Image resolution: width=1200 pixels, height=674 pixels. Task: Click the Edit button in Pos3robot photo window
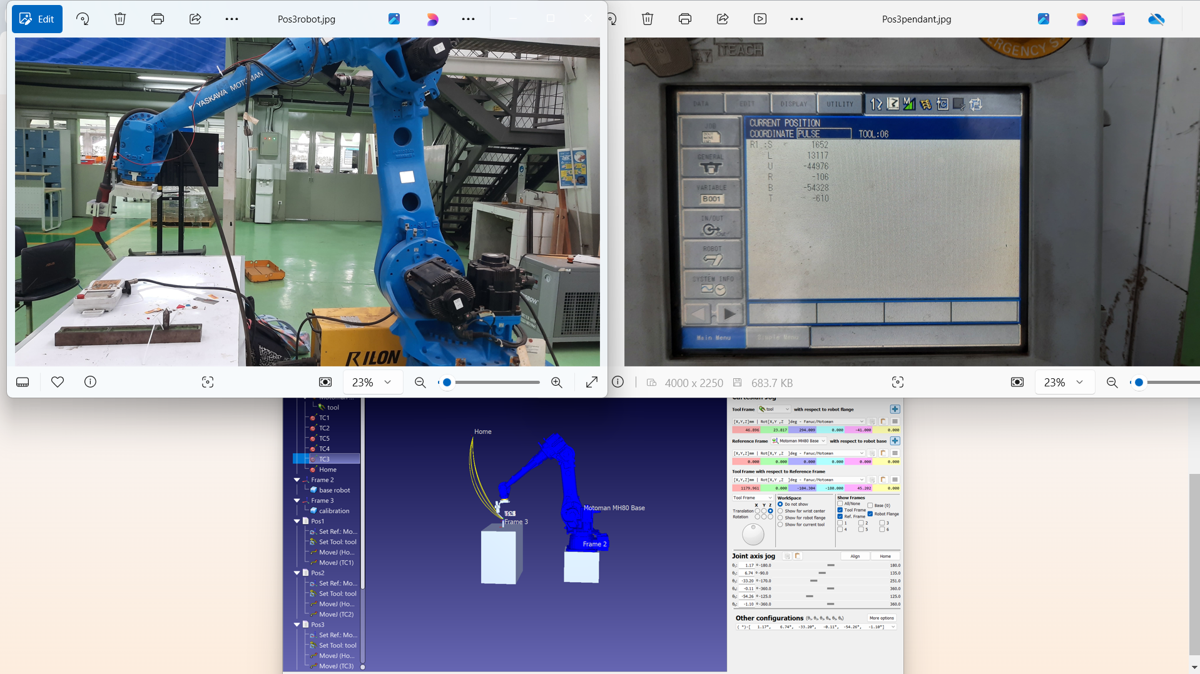pos(37,19)
